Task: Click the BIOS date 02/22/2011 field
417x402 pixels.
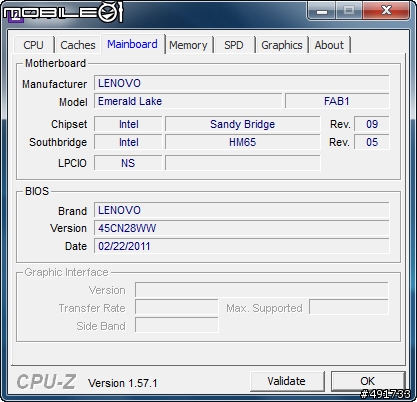Action: [242, 246]
